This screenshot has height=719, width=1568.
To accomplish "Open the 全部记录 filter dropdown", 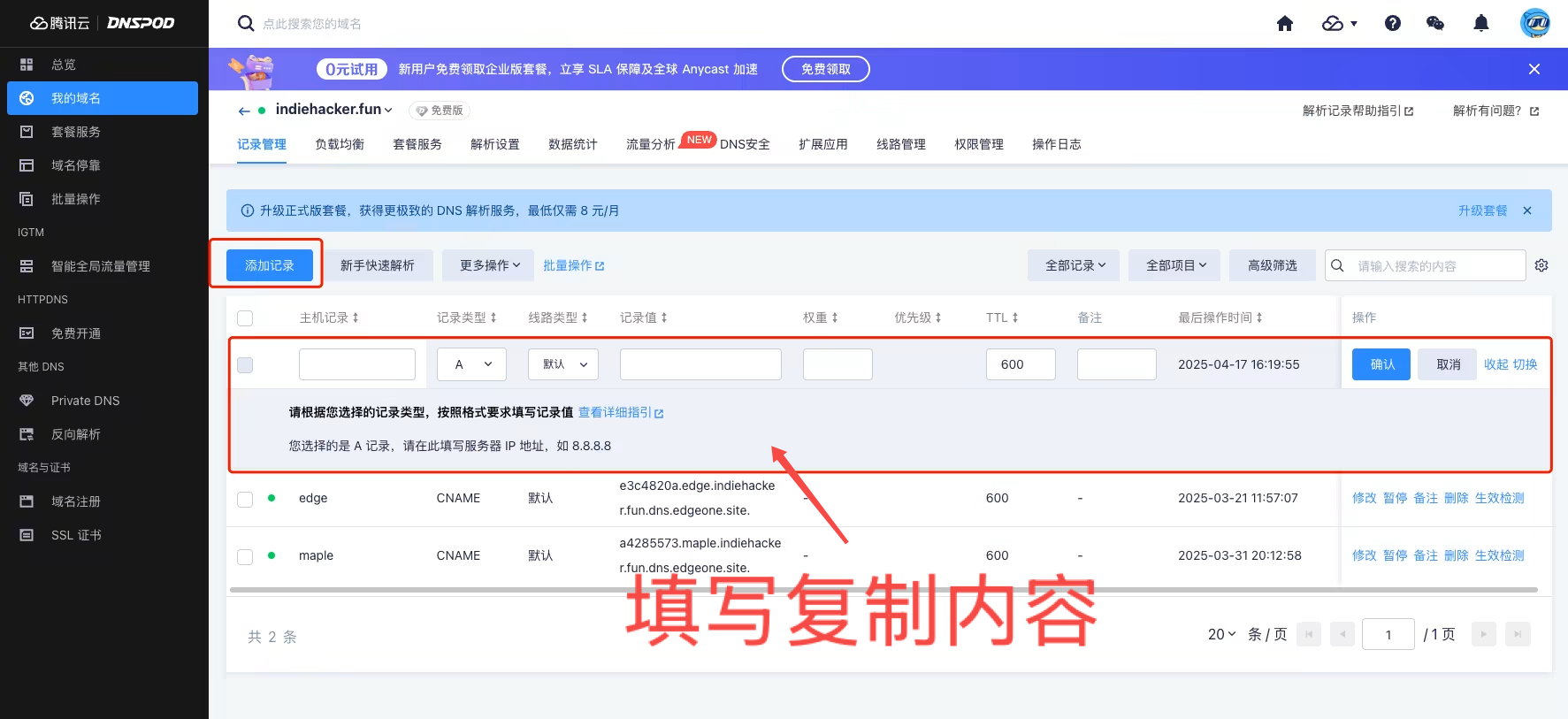I will click(x=1074, y=265).
